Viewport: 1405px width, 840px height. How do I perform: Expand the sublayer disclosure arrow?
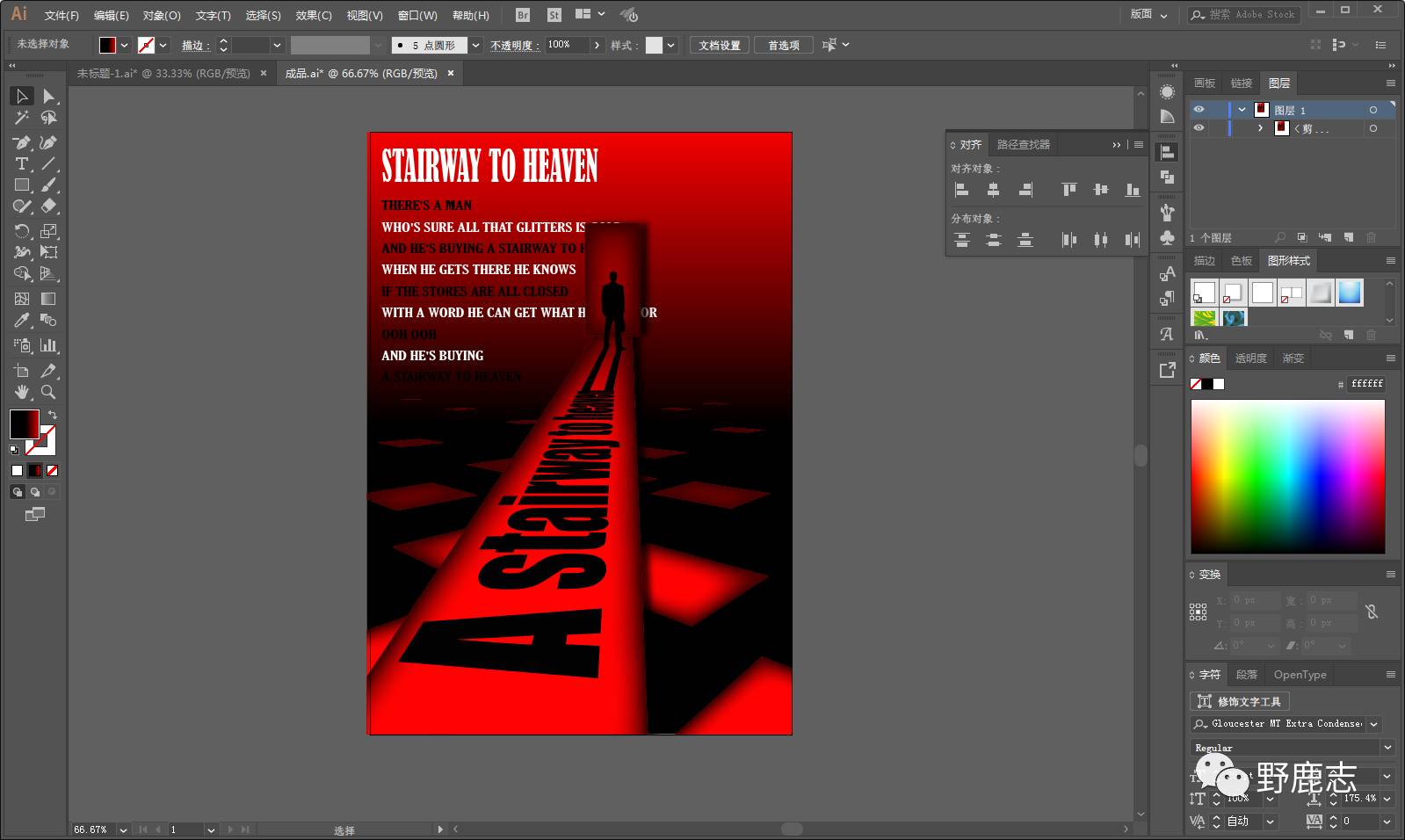click(x=1261, y=128)
